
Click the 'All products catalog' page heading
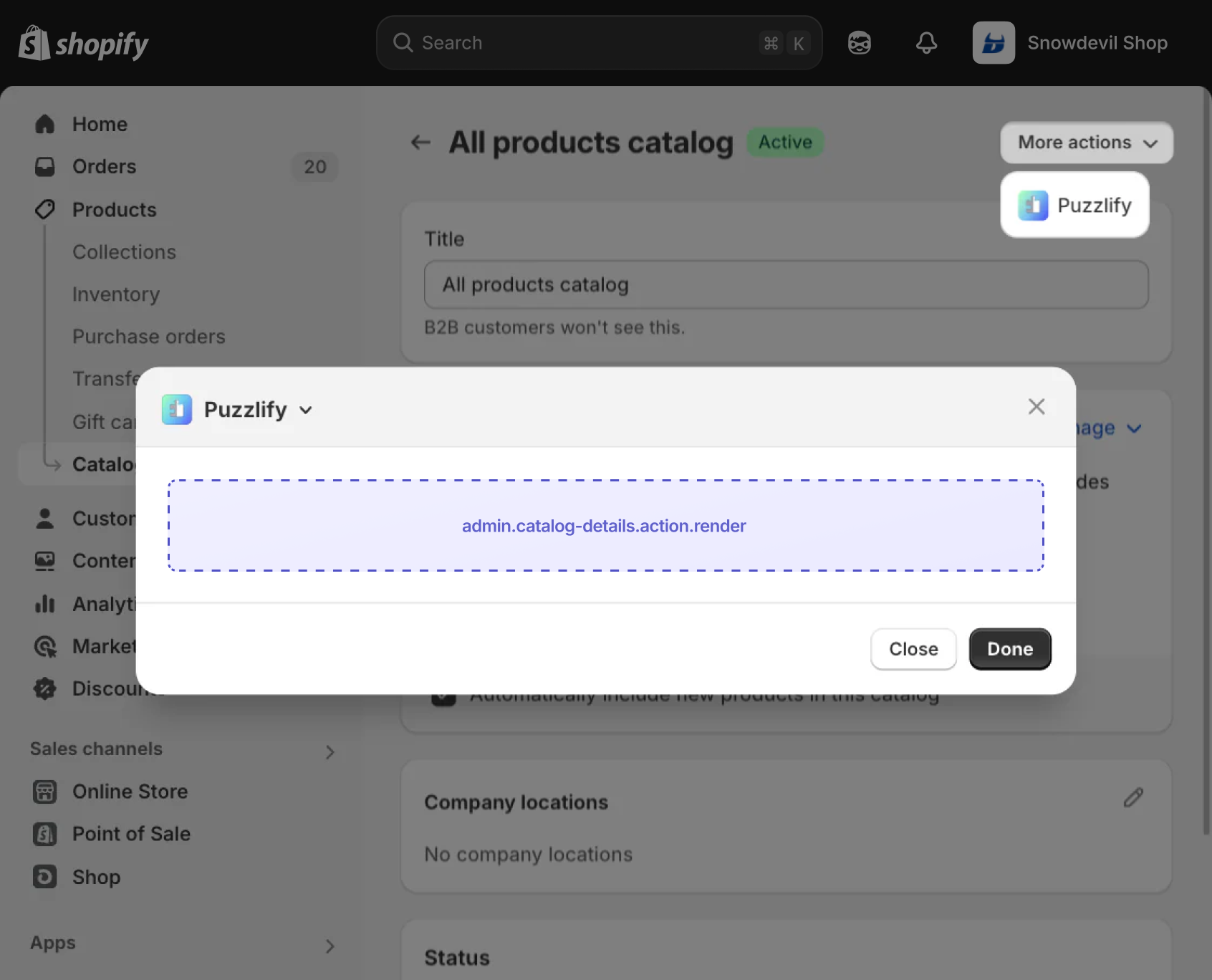(x=591, y=143)
